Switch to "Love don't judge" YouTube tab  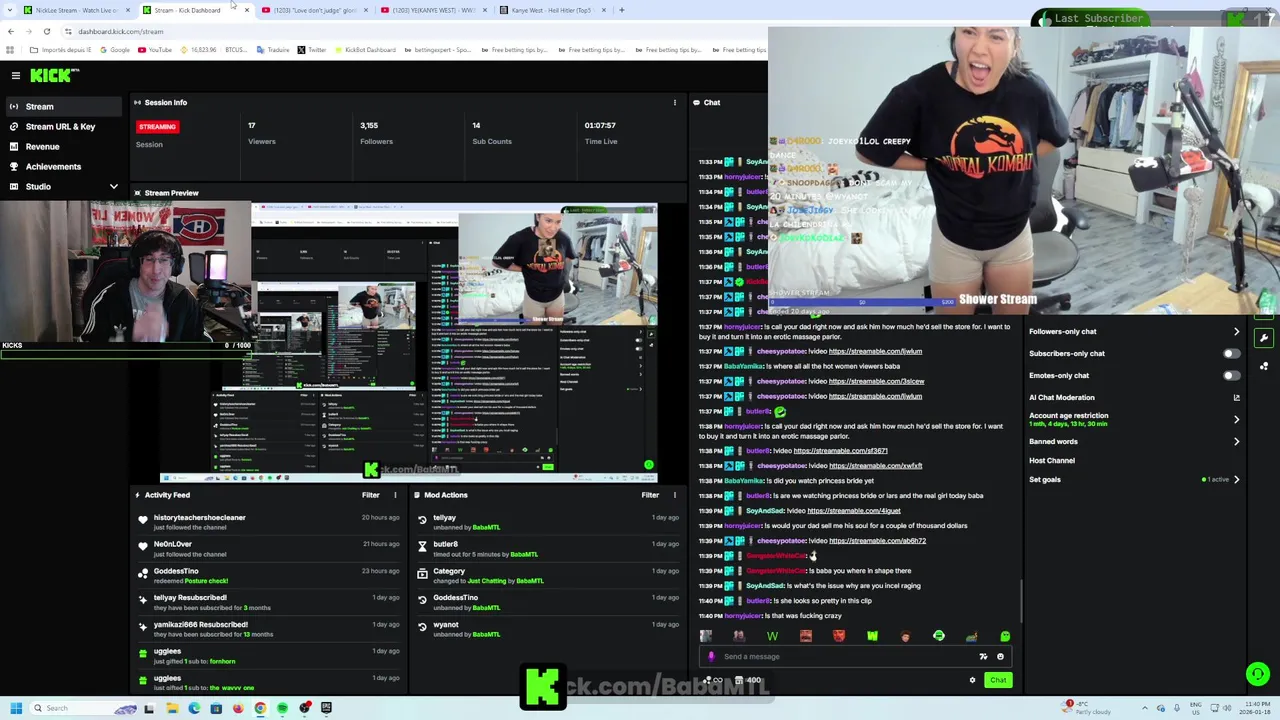(316, 10)
